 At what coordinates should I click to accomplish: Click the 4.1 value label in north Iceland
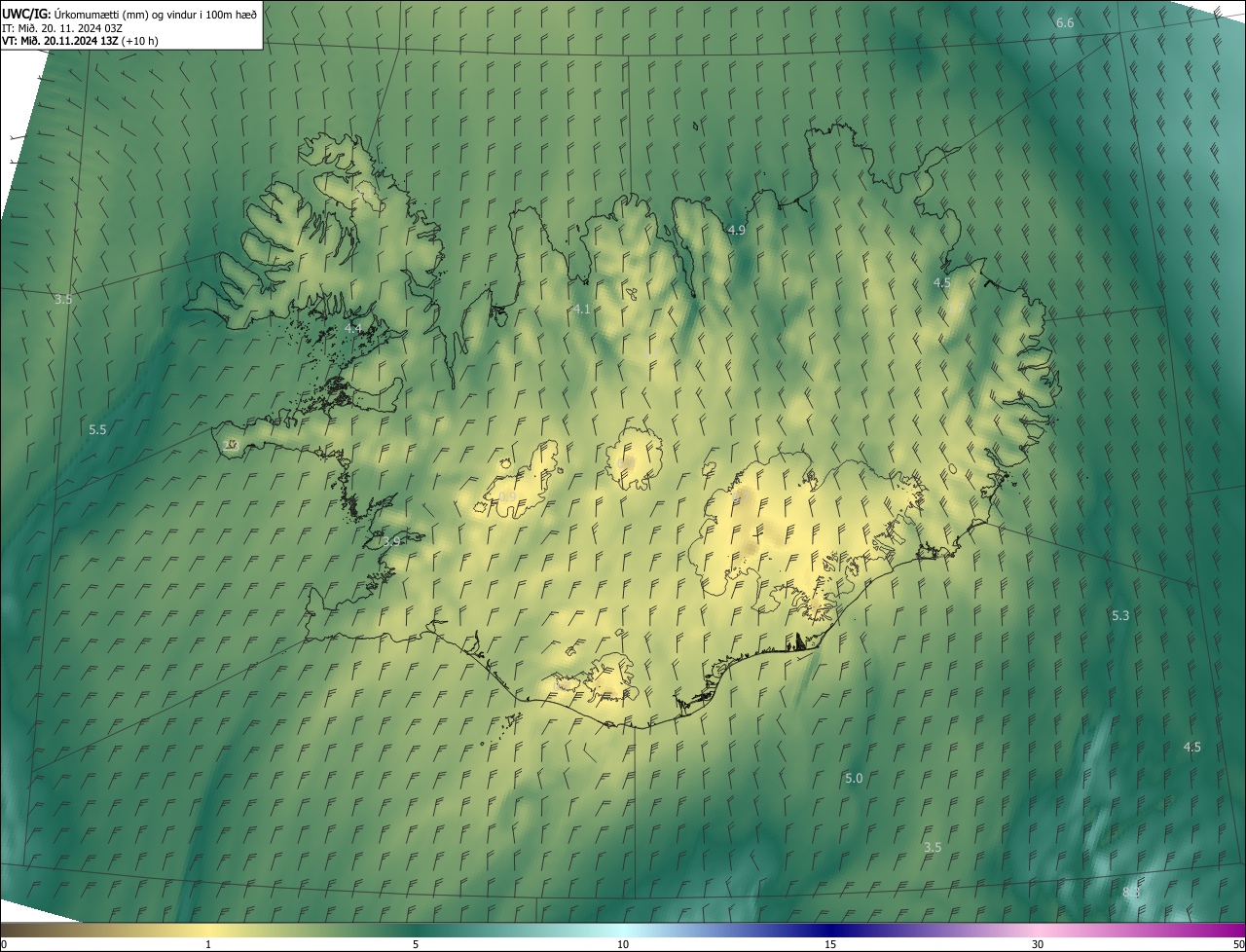[582, 309]
